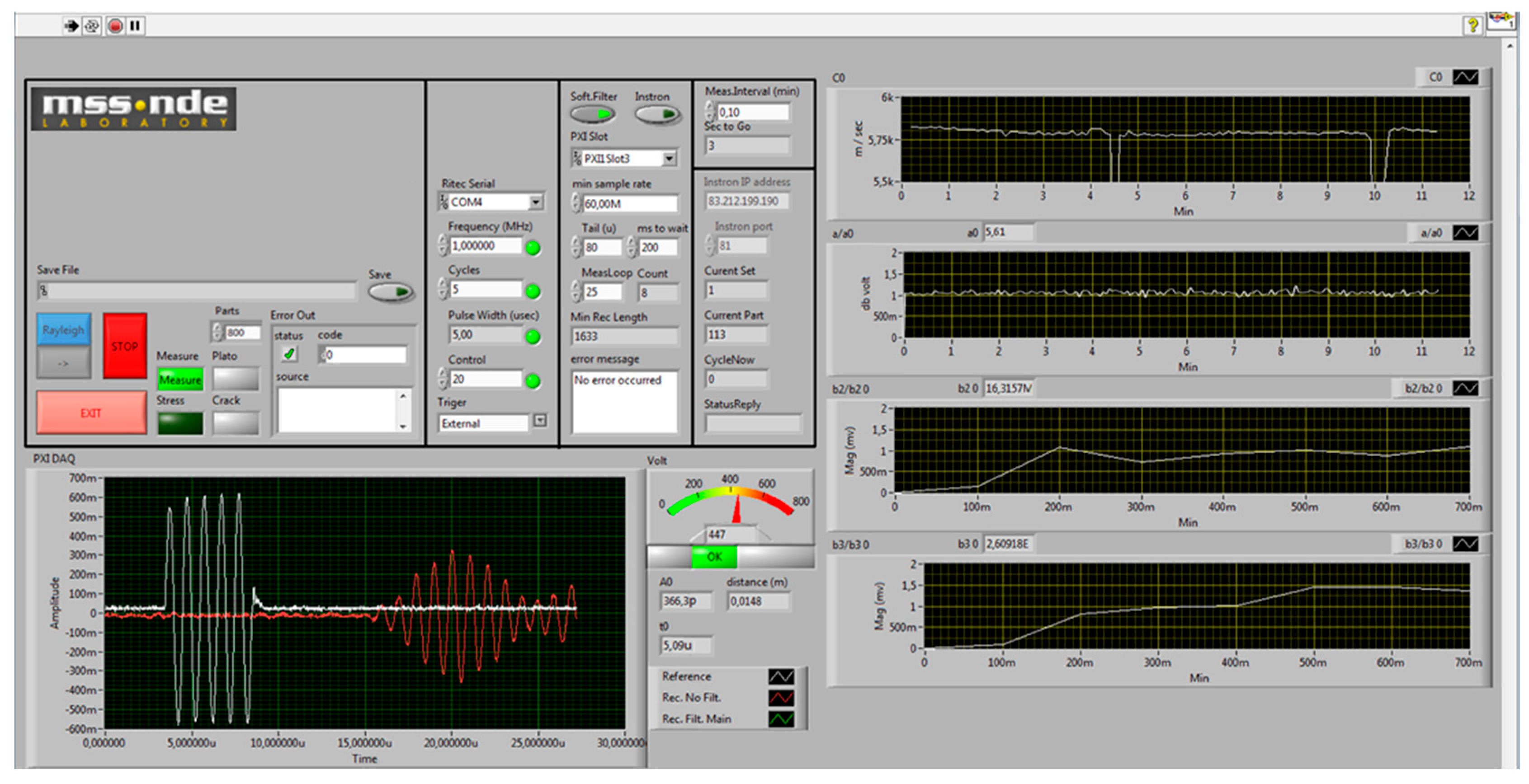Viewport: 1529px width, 784px height.
Task: Toggle the Instron switch
Action: (x=657, y=113)
